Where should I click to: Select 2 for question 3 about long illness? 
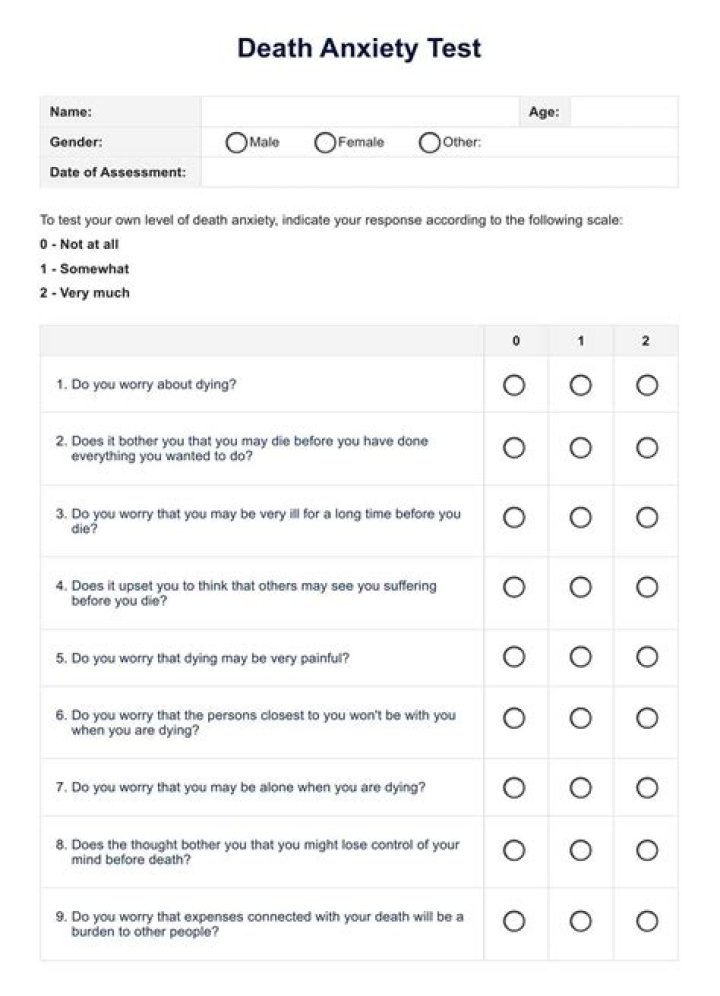[647, 518]
